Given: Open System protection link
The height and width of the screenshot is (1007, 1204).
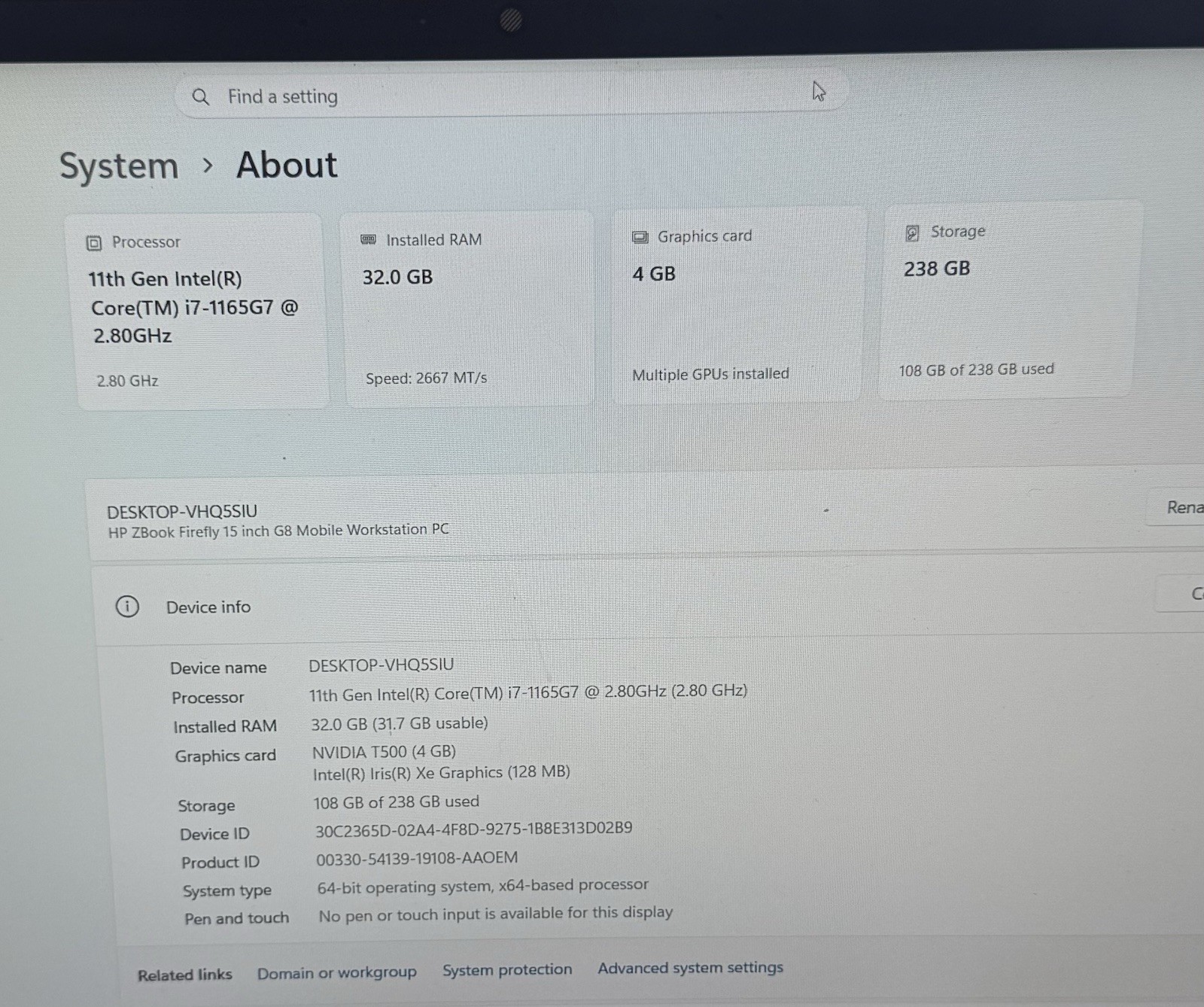Looking at the screenshot, I should 507,970.
